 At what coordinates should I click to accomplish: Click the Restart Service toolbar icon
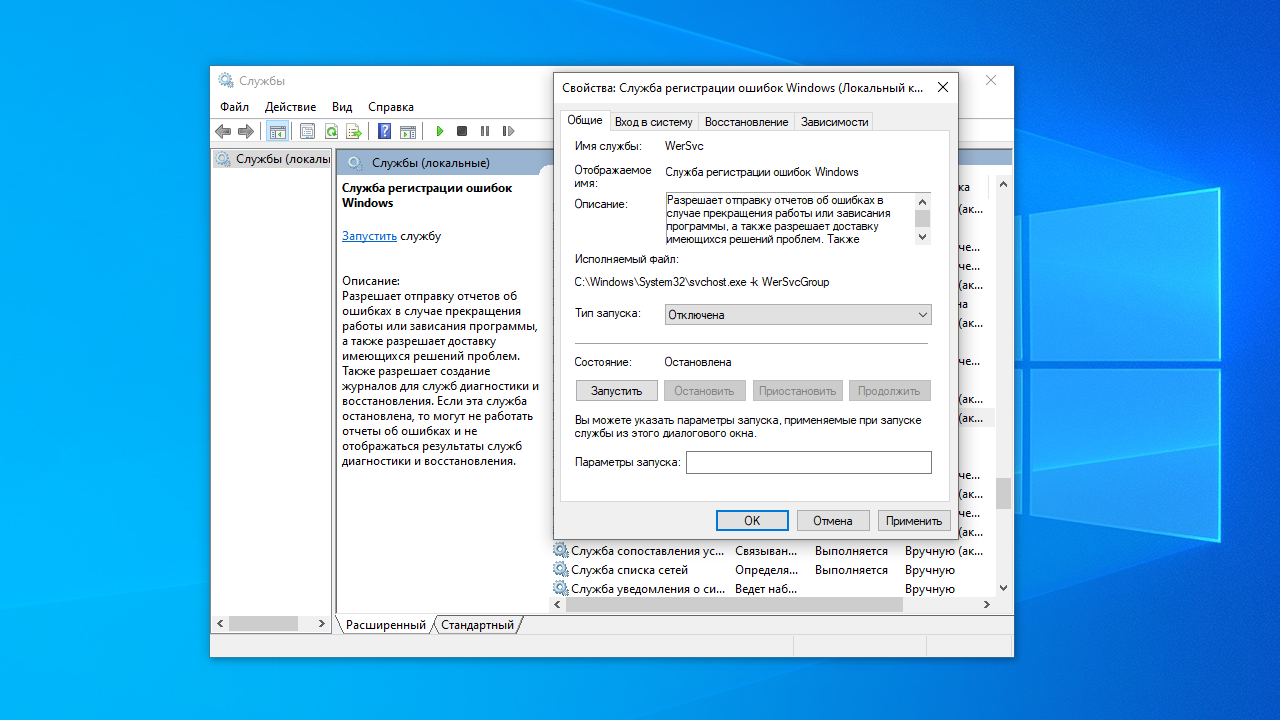click(x=508, y=131)
